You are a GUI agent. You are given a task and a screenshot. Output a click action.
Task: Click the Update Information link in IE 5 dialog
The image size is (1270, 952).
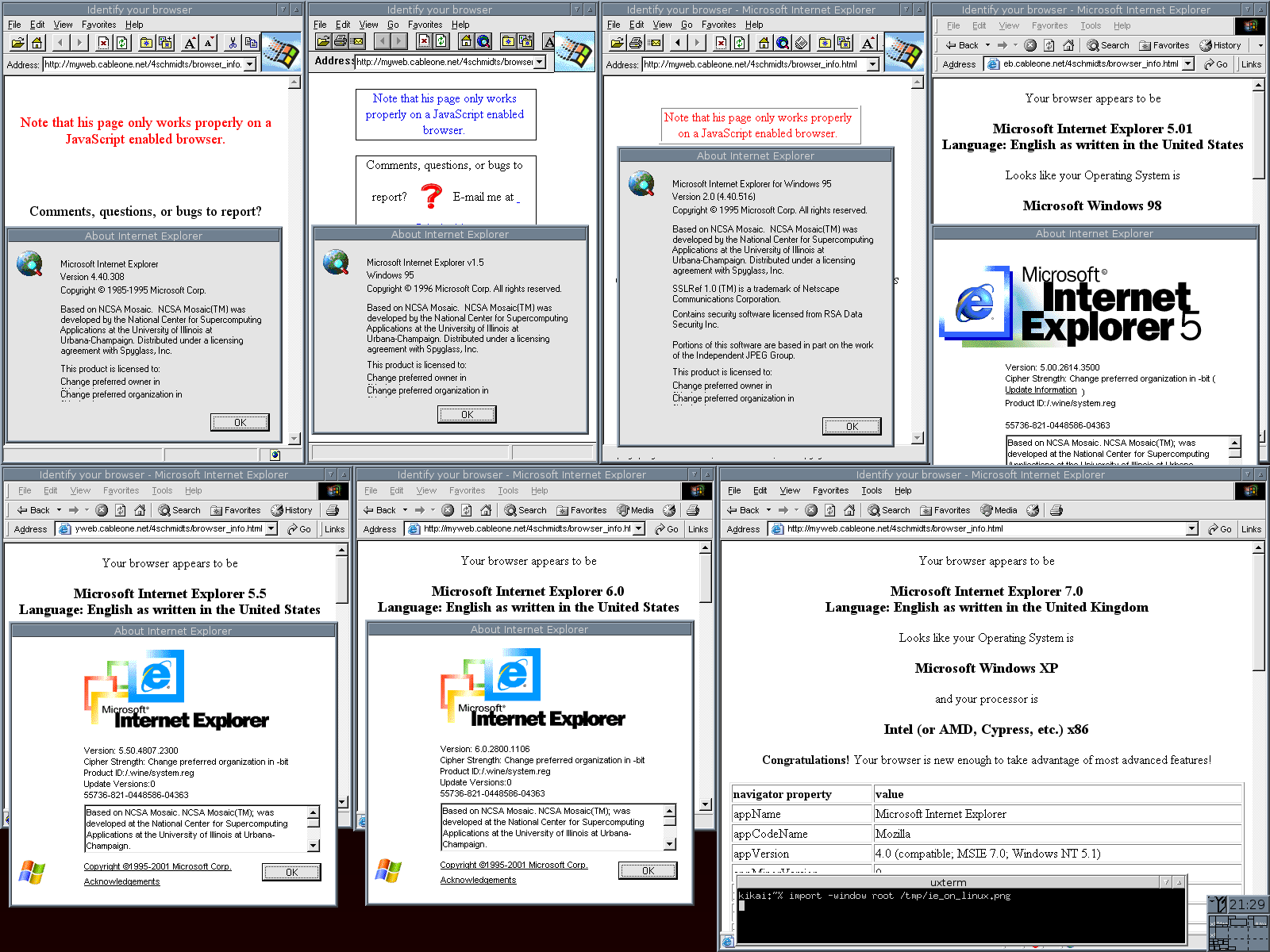pos(1041,390)
